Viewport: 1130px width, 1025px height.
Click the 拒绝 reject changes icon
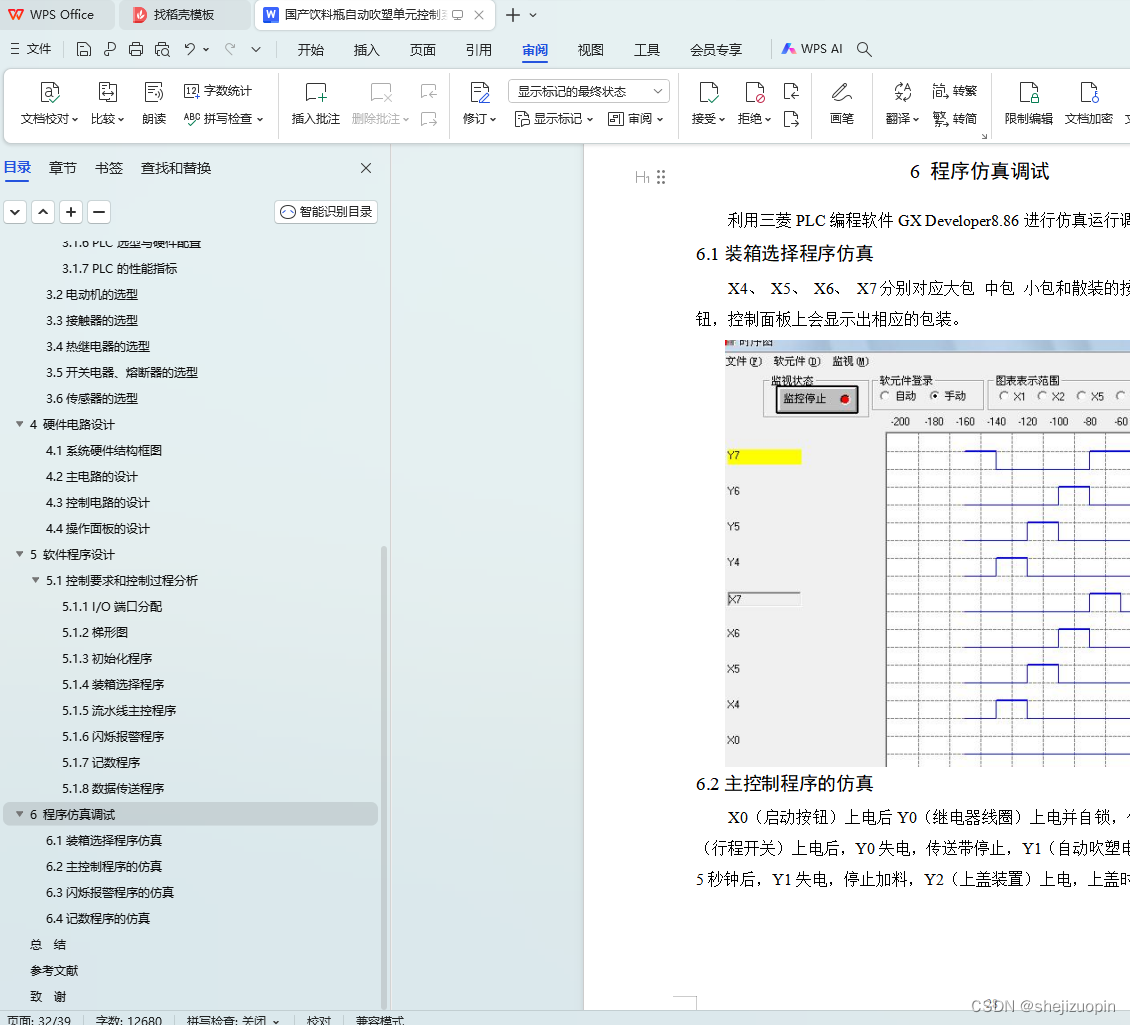point(755,104)
